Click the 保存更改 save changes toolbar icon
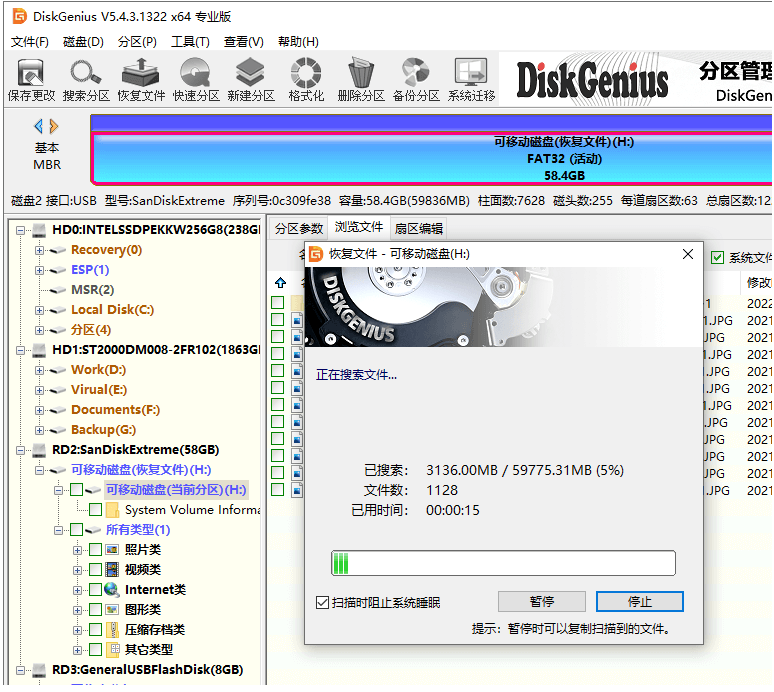Image resolution: width=774 pixels, height=692 pixels. [x=31, y=79]
